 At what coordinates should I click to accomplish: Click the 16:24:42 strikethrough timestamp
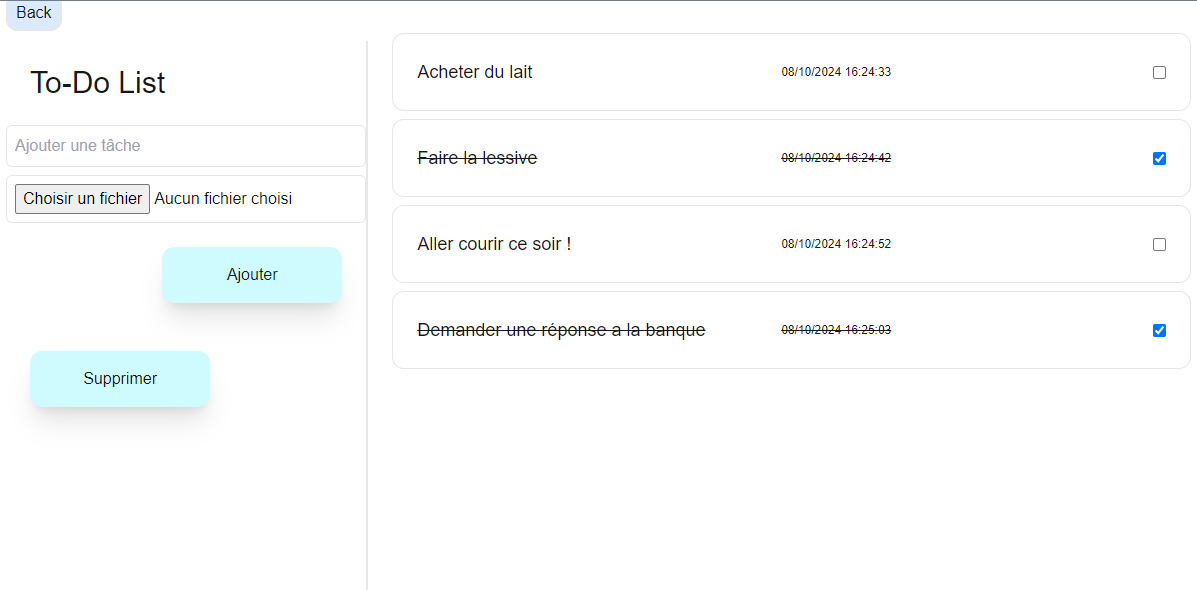[836, 158]
